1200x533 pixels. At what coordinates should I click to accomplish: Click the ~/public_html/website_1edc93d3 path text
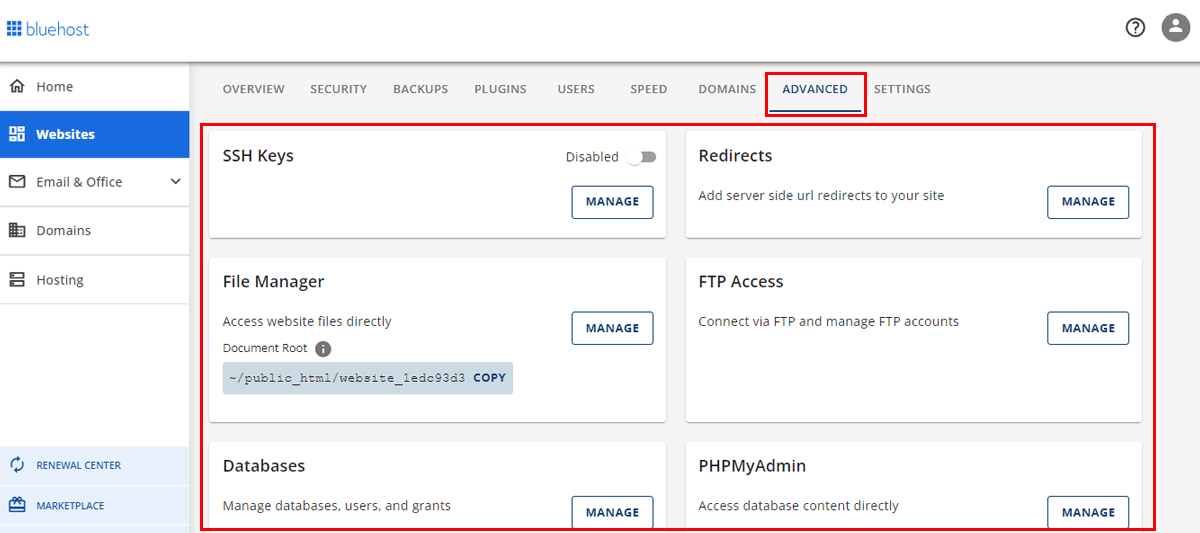(x=347, y=378)
